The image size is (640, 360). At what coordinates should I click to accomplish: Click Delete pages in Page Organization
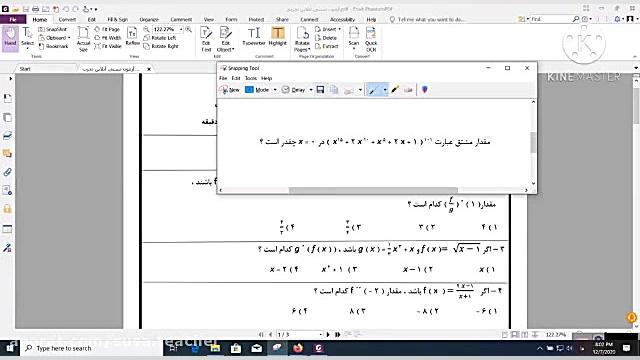click(x=326, y=38)
